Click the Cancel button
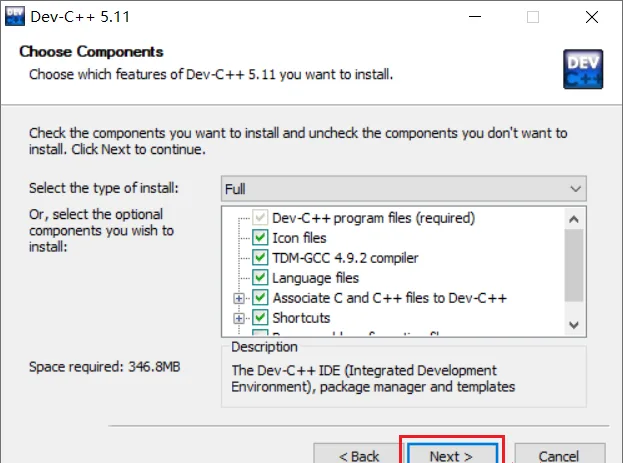623x463 pixels. (560, 454)
